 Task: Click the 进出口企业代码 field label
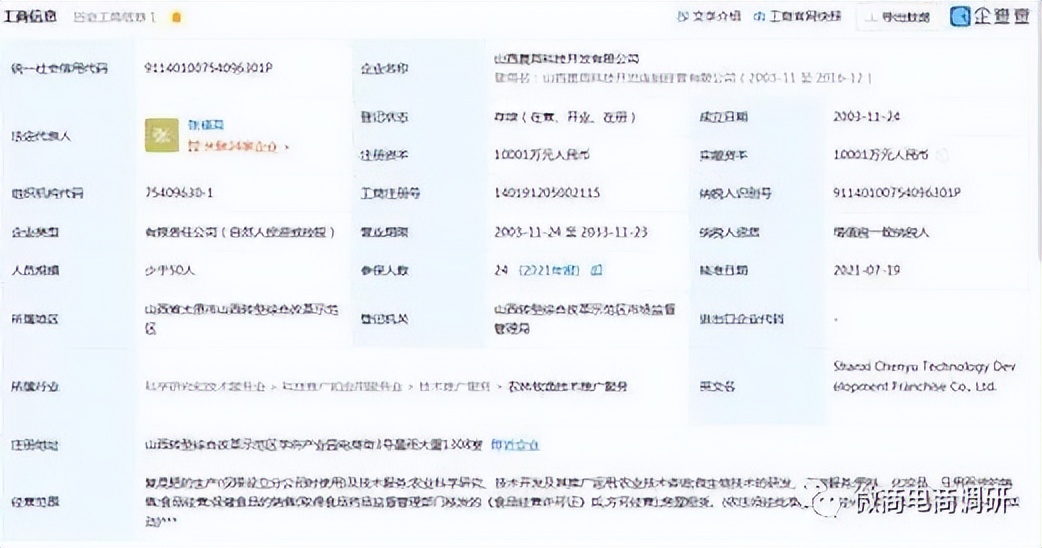pos(741,319)
